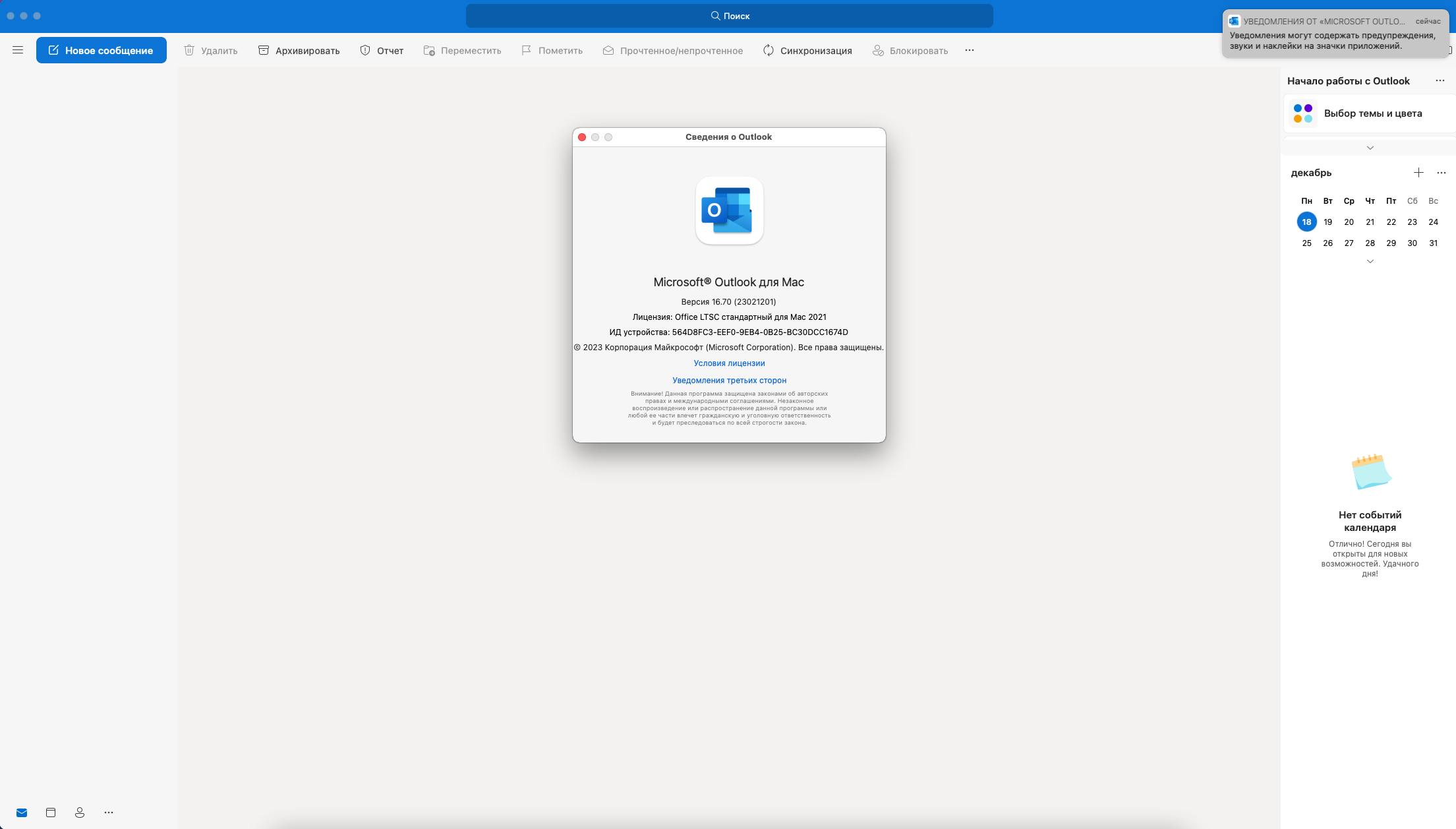The image size is (1456, 829).
Task: Click the New Message (Новое сообщение) button
Action: pyautogui.click(x=102, y=50)
